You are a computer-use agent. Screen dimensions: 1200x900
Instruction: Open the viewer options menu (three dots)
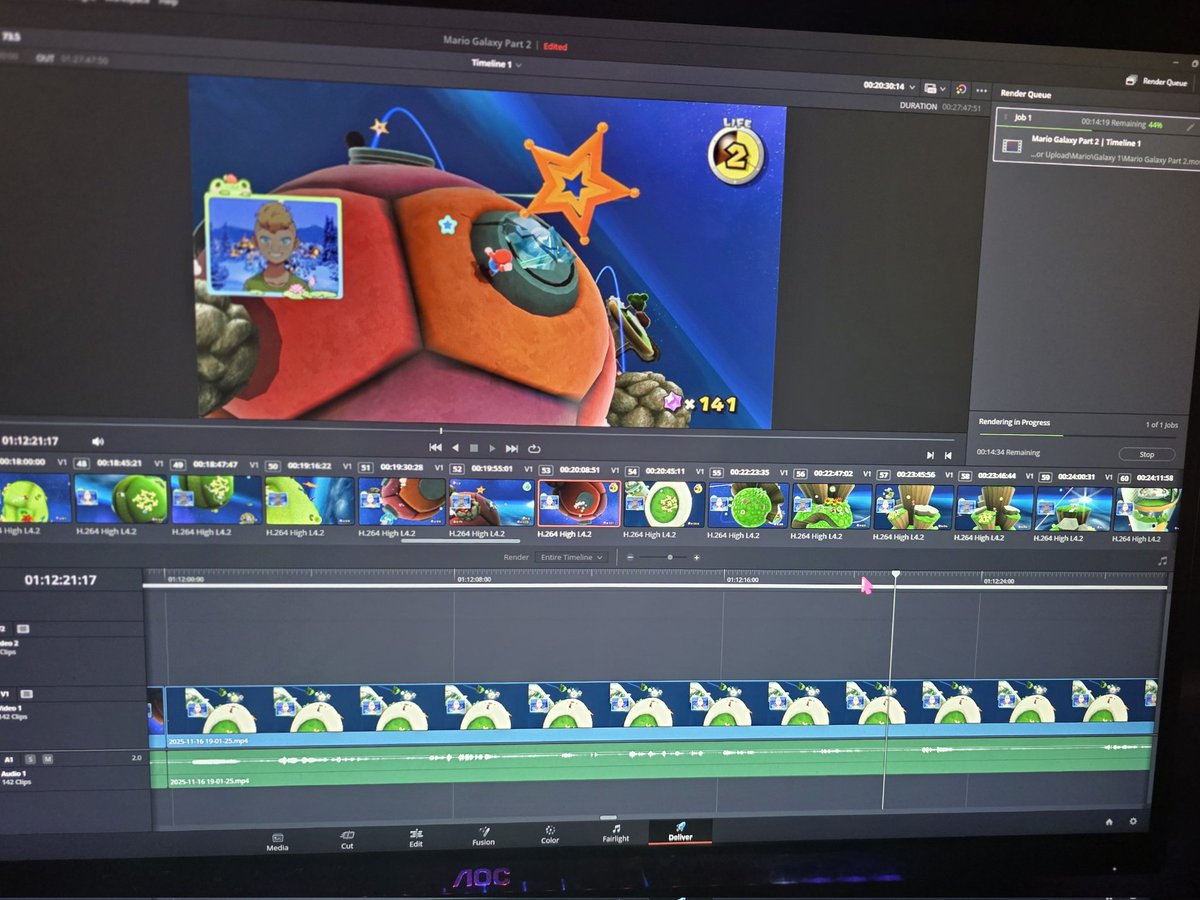click(981, 90)
